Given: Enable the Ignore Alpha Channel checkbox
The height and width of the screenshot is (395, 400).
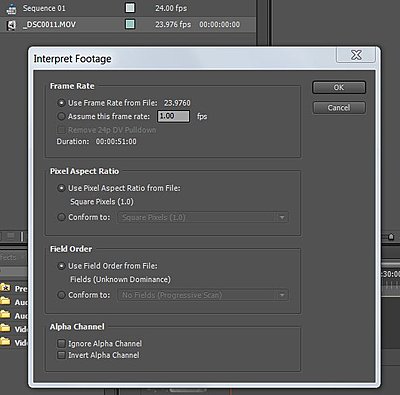Looking at the screenshot, I should (61, 343).
